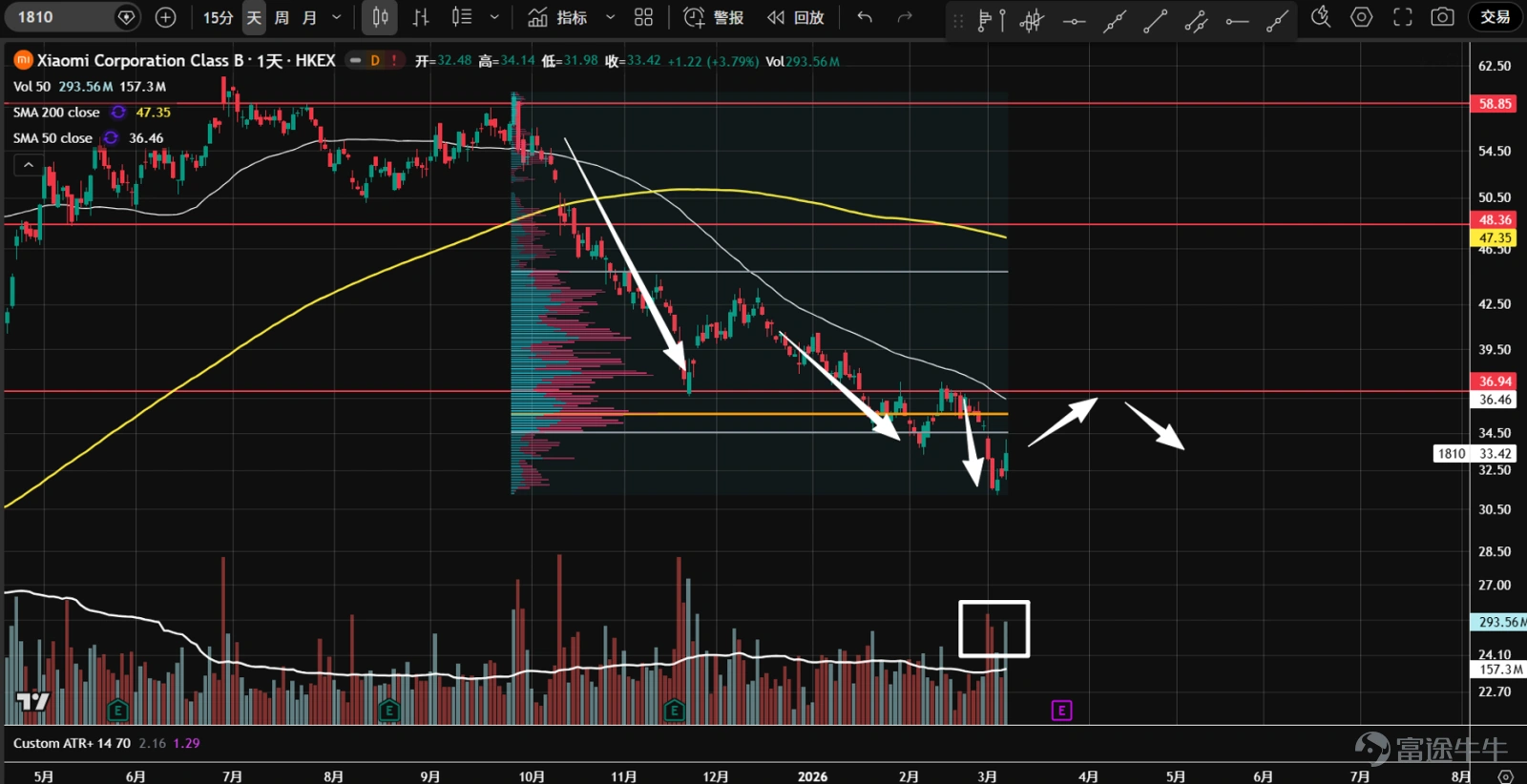Screen dimensions: 1527x784
Task: Select the horizontal ray drawing tool
Action: click(1237, 20)
